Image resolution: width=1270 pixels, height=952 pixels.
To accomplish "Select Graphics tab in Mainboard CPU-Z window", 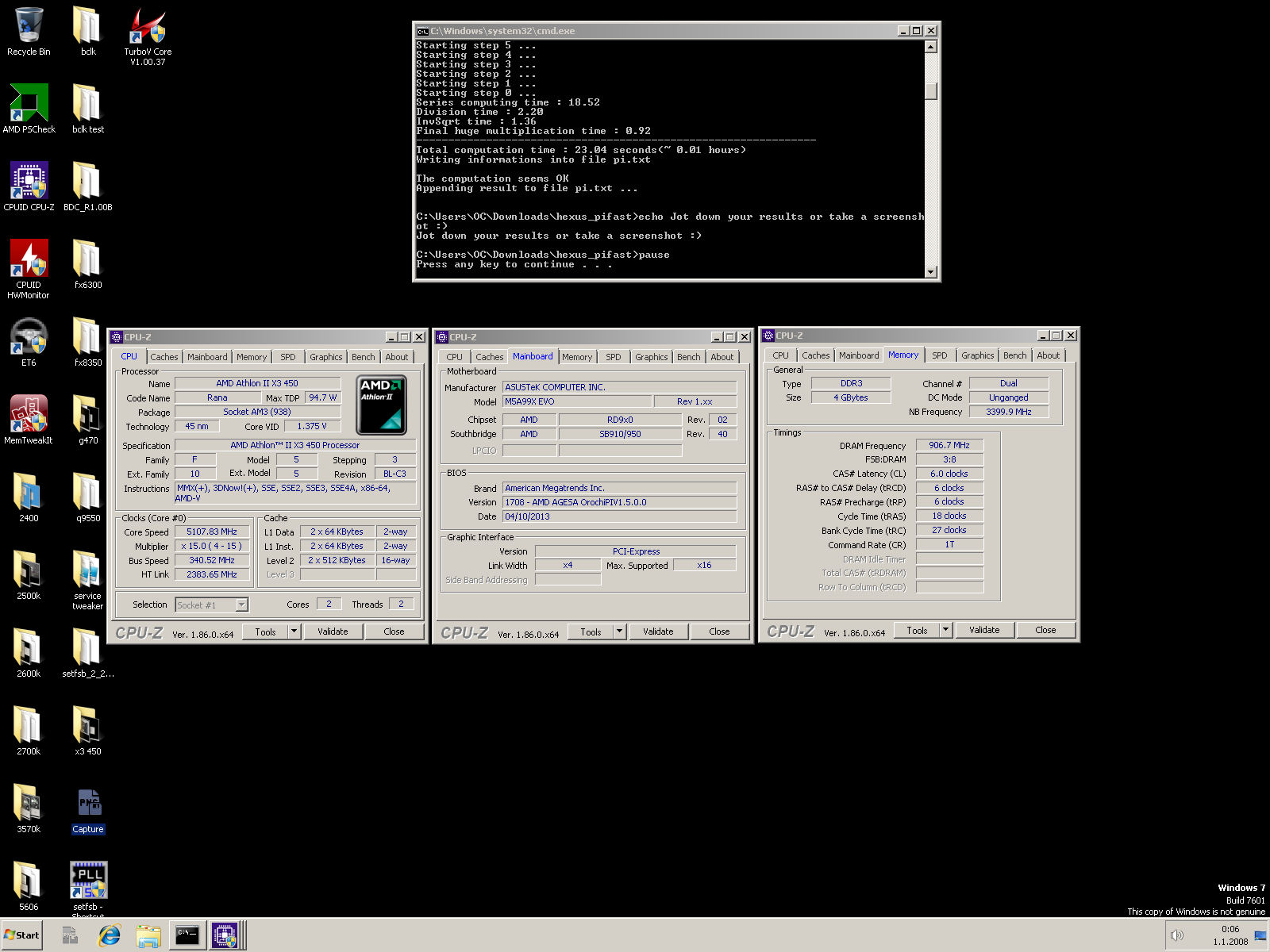I will point(652,357).
